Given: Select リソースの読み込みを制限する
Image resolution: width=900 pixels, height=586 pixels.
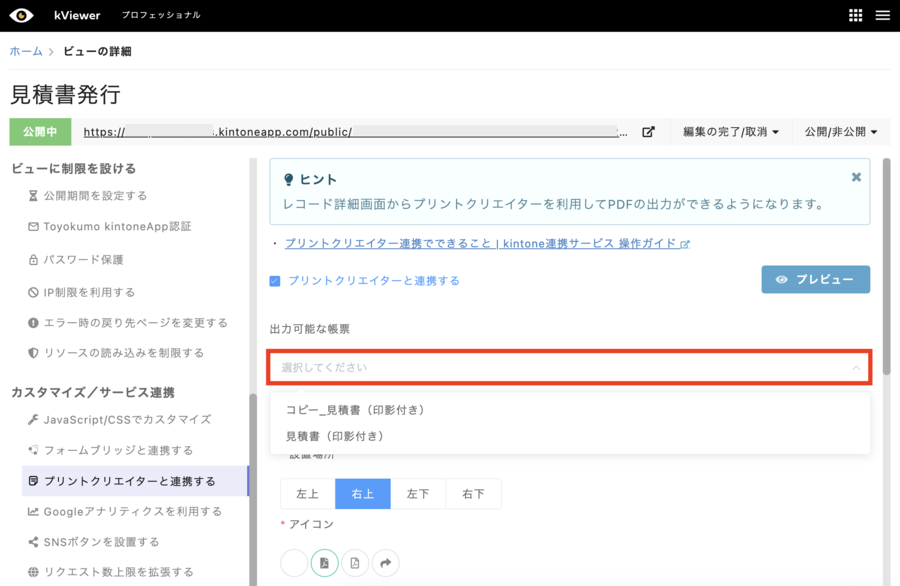Looking at the screenshot, I should coord(116,352).
